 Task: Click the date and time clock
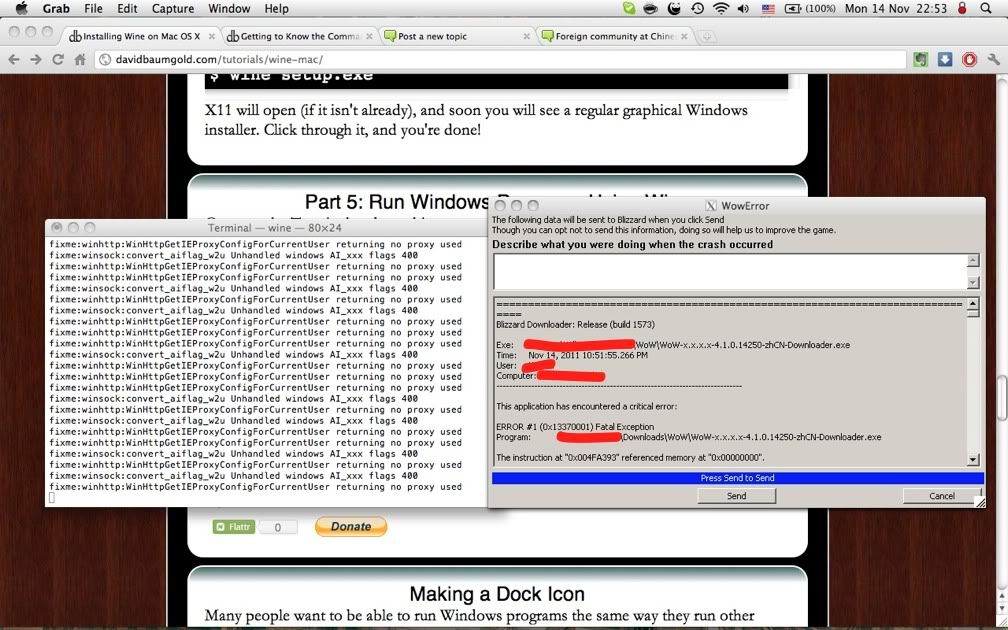click(x=896, y=8)
